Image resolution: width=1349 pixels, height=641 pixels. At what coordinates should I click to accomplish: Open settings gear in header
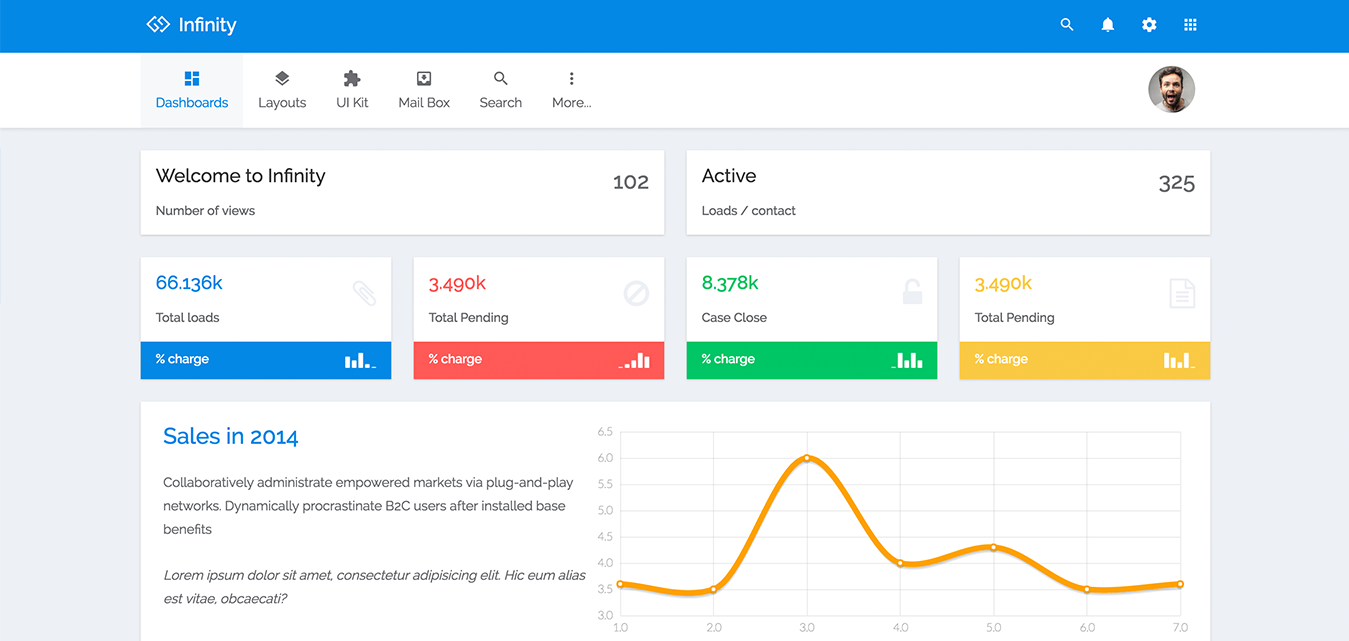(1149, 25)
